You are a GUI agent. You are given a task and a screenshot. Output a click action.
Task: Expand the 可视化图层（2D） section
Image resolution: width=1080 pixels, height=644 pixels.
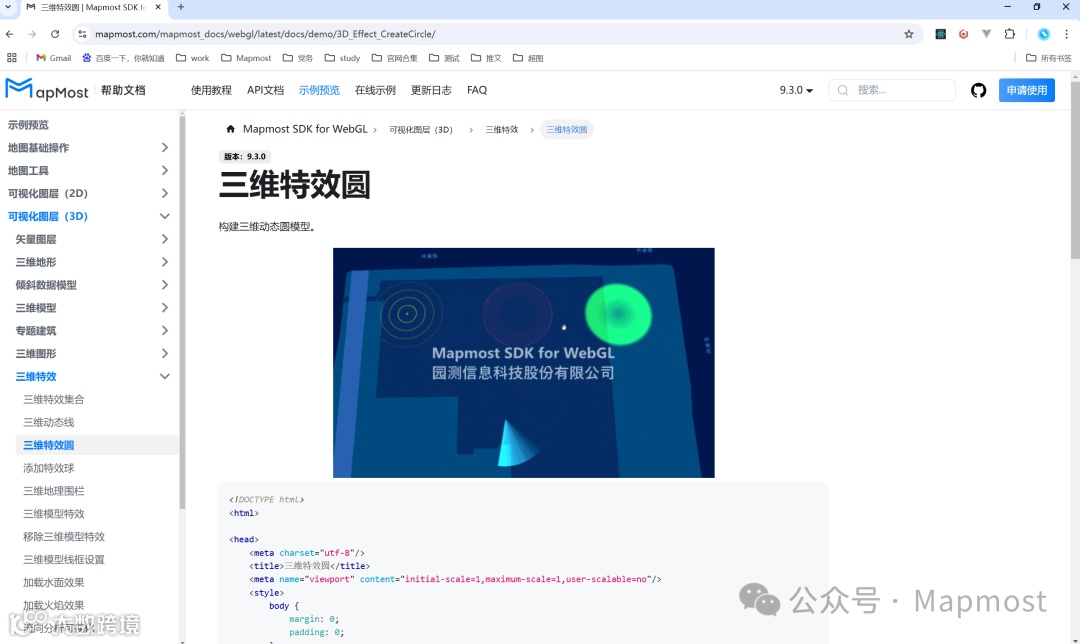click(x=165, y=193)
